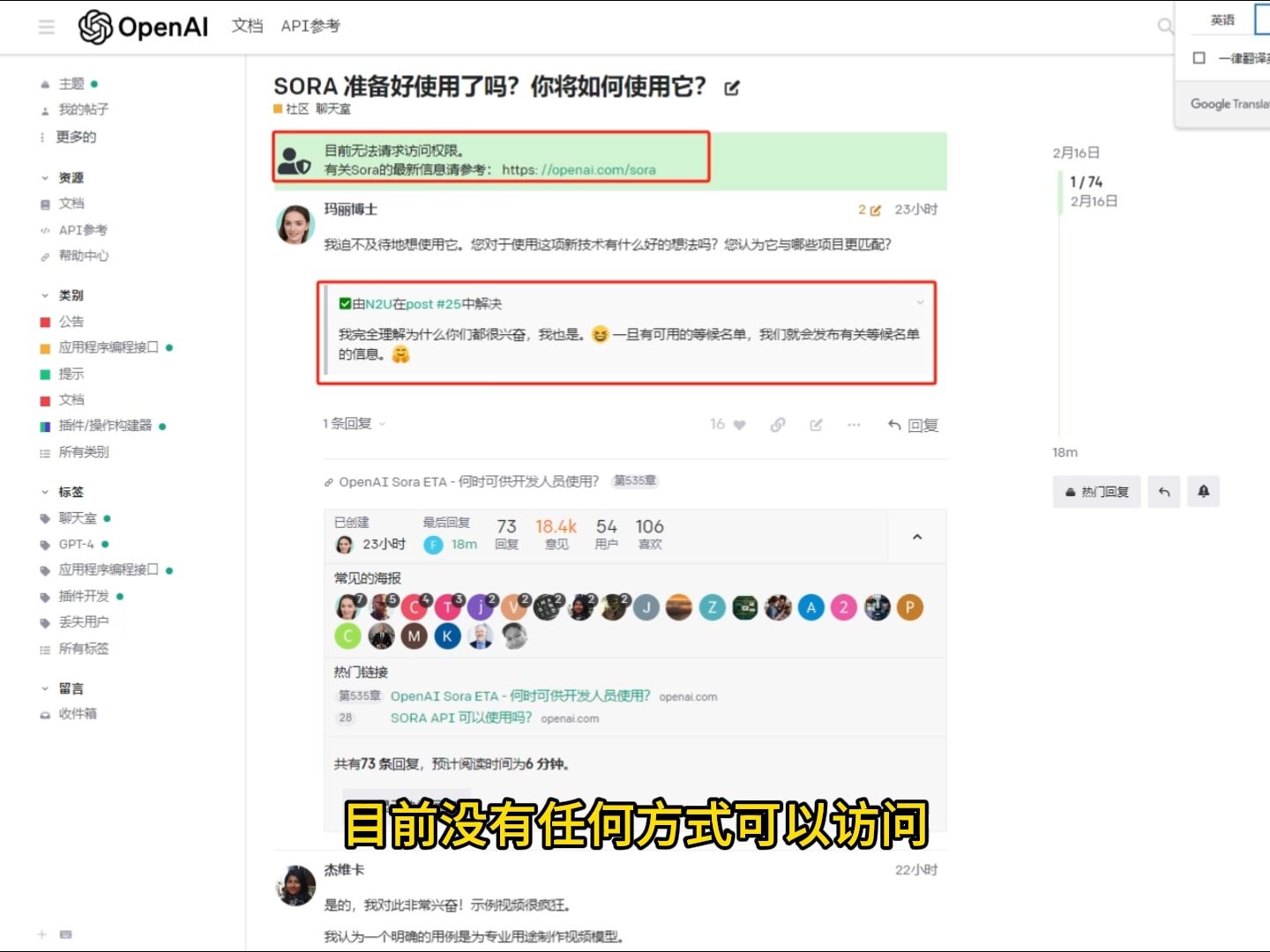Screen dimensions: 1270x952
Task: Open SORA API 可以使用吗? link
Action: [x=461, y=718]
